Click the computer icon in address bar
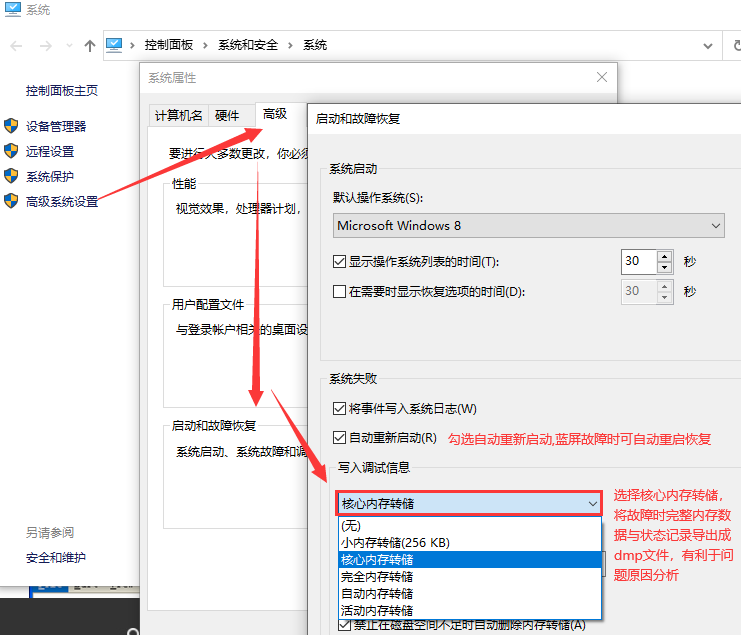Image resolution: width=741 pixels, height=635 pixels. [x=114, y=45]
